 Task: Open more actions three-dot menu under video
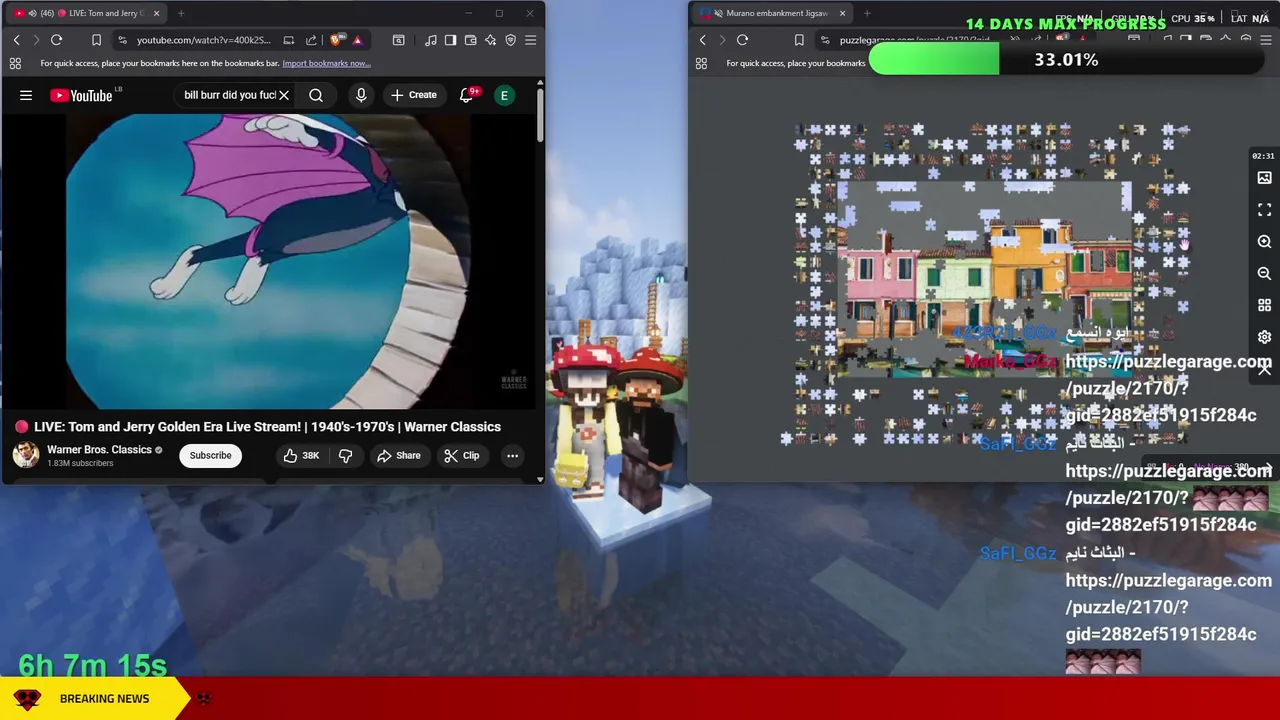point(512,456)
